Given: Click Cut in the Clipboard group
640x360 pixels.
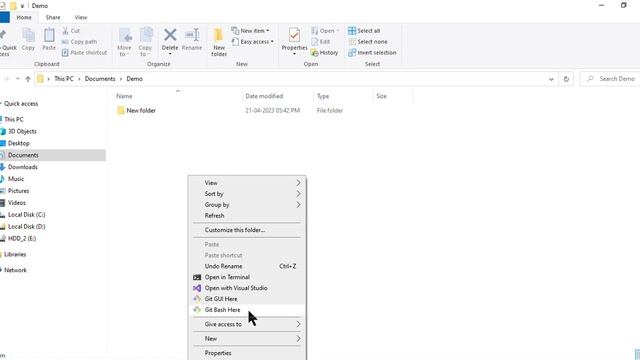Looking at the screenshot, I should click(x=71, y=31).
